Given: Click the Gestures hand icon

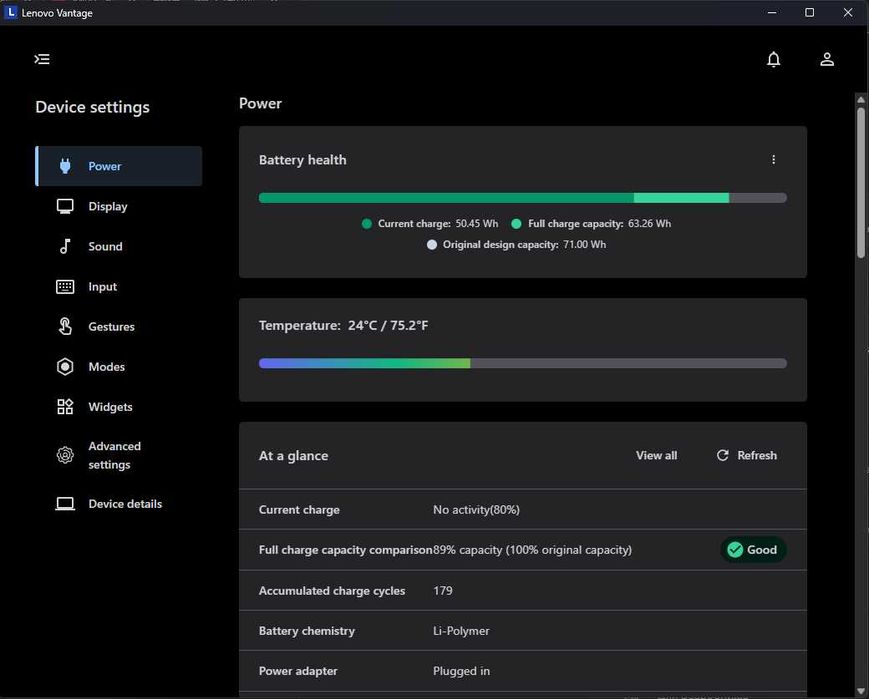Looking at the screenshot, I should (x=65, y=326).
